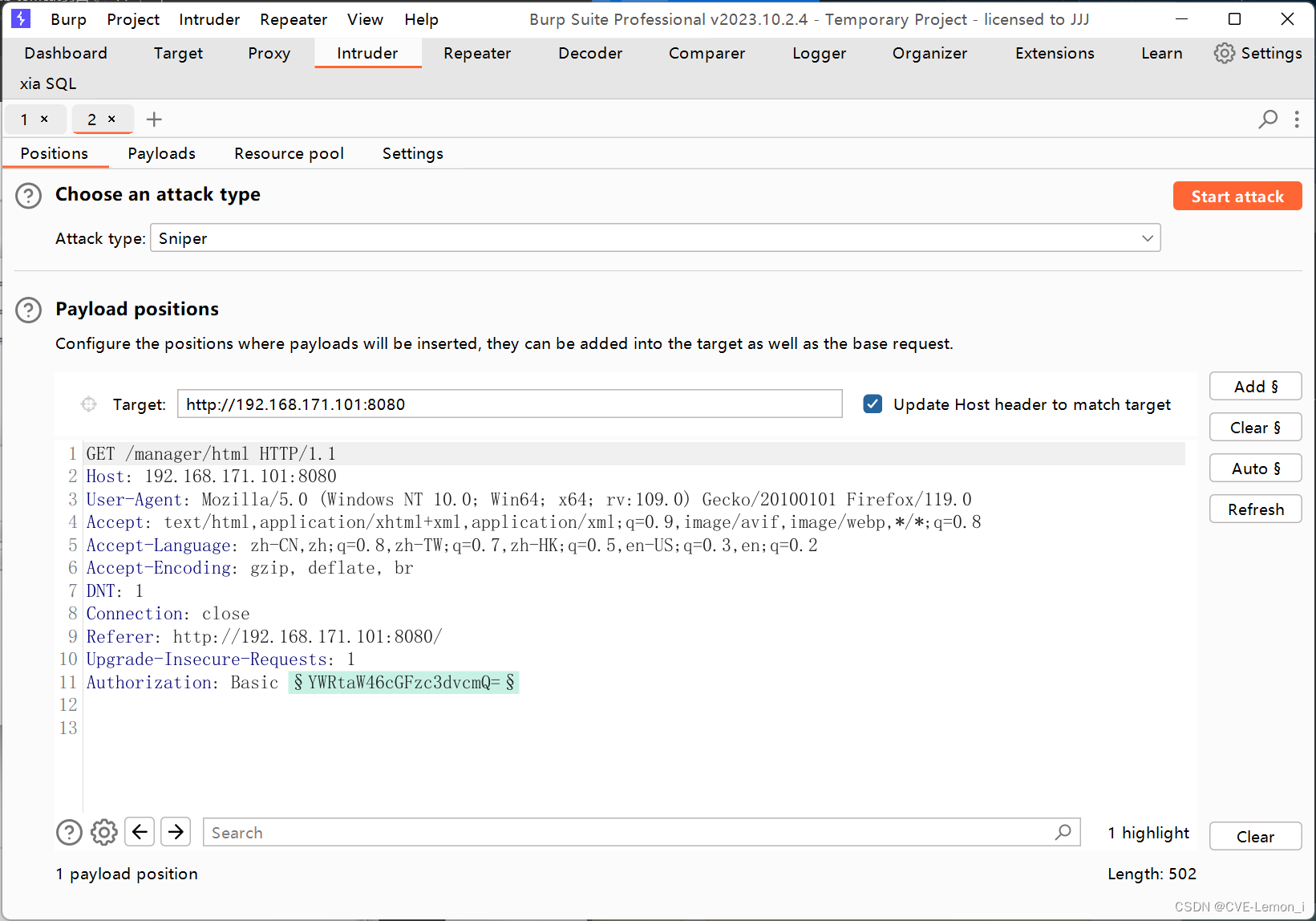Click the Auto § button
This screenshot has height=921, width=1316.
coord(1255,469)
